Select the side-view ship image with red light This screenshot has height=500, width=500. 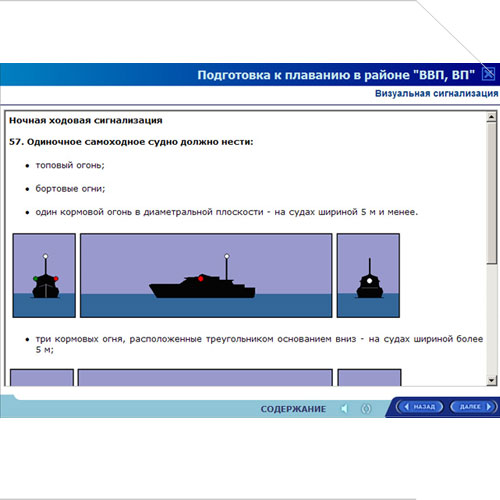pyautogui.click(x=206, y=275)
